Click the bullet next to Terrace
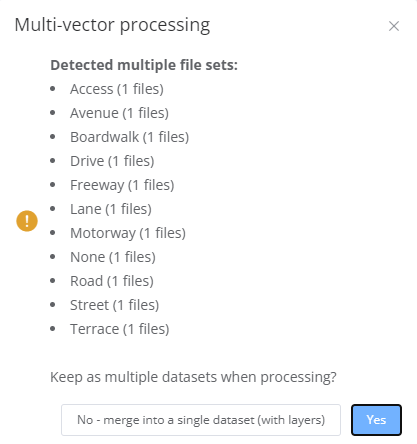Viewport: 417px width, 444px height. tap(53, 329)
